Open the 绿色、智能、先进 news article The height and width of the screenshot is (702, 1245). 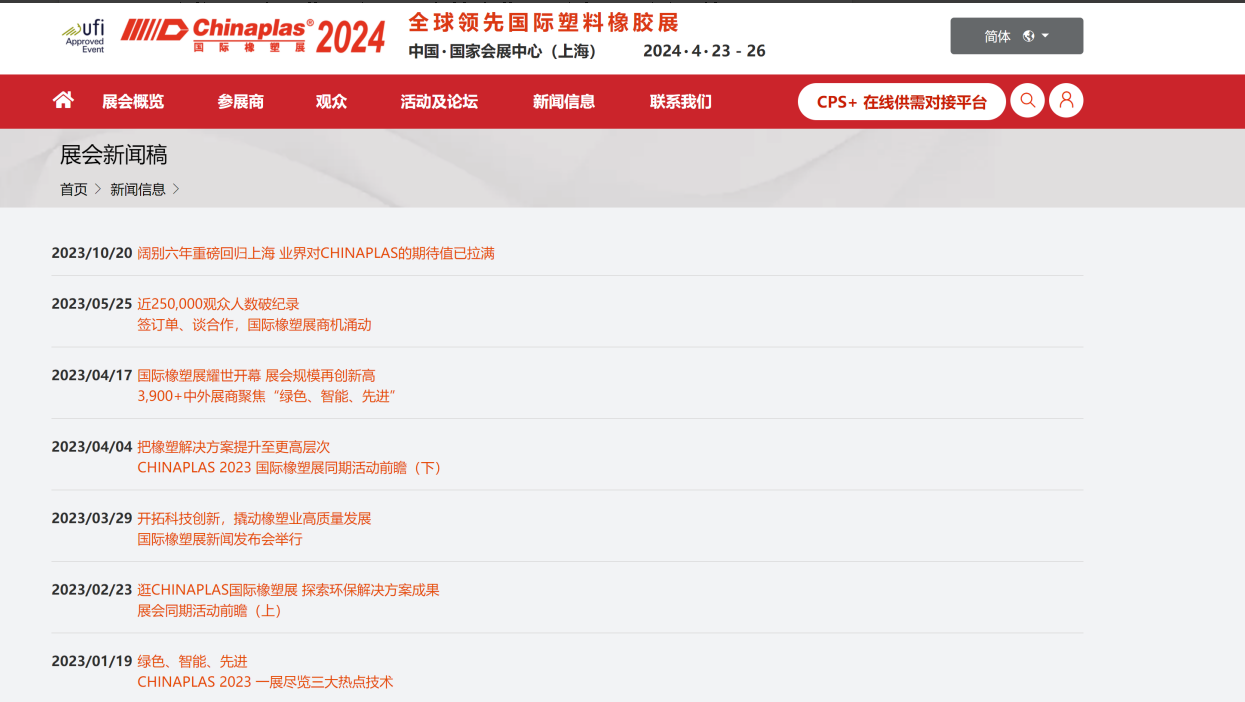pos(192,661)
